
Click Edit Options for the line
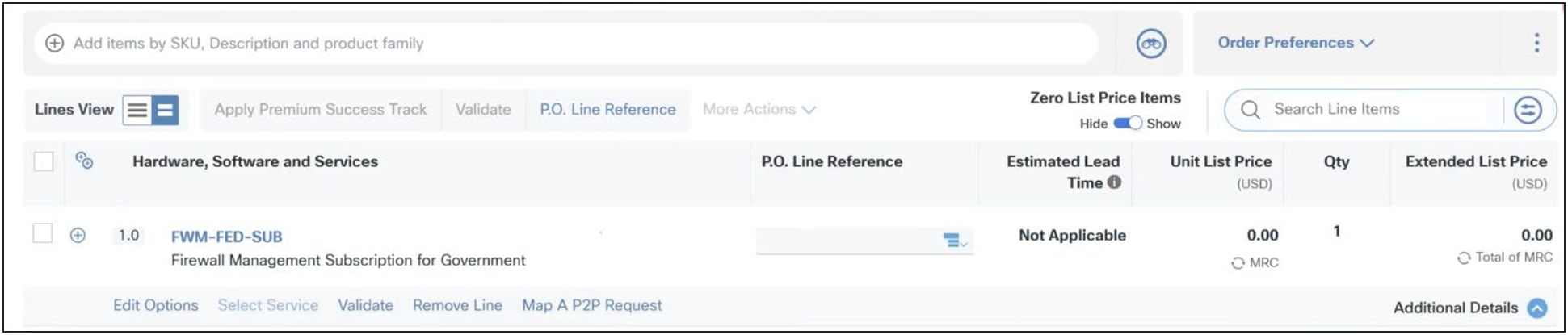pos(155,305)
